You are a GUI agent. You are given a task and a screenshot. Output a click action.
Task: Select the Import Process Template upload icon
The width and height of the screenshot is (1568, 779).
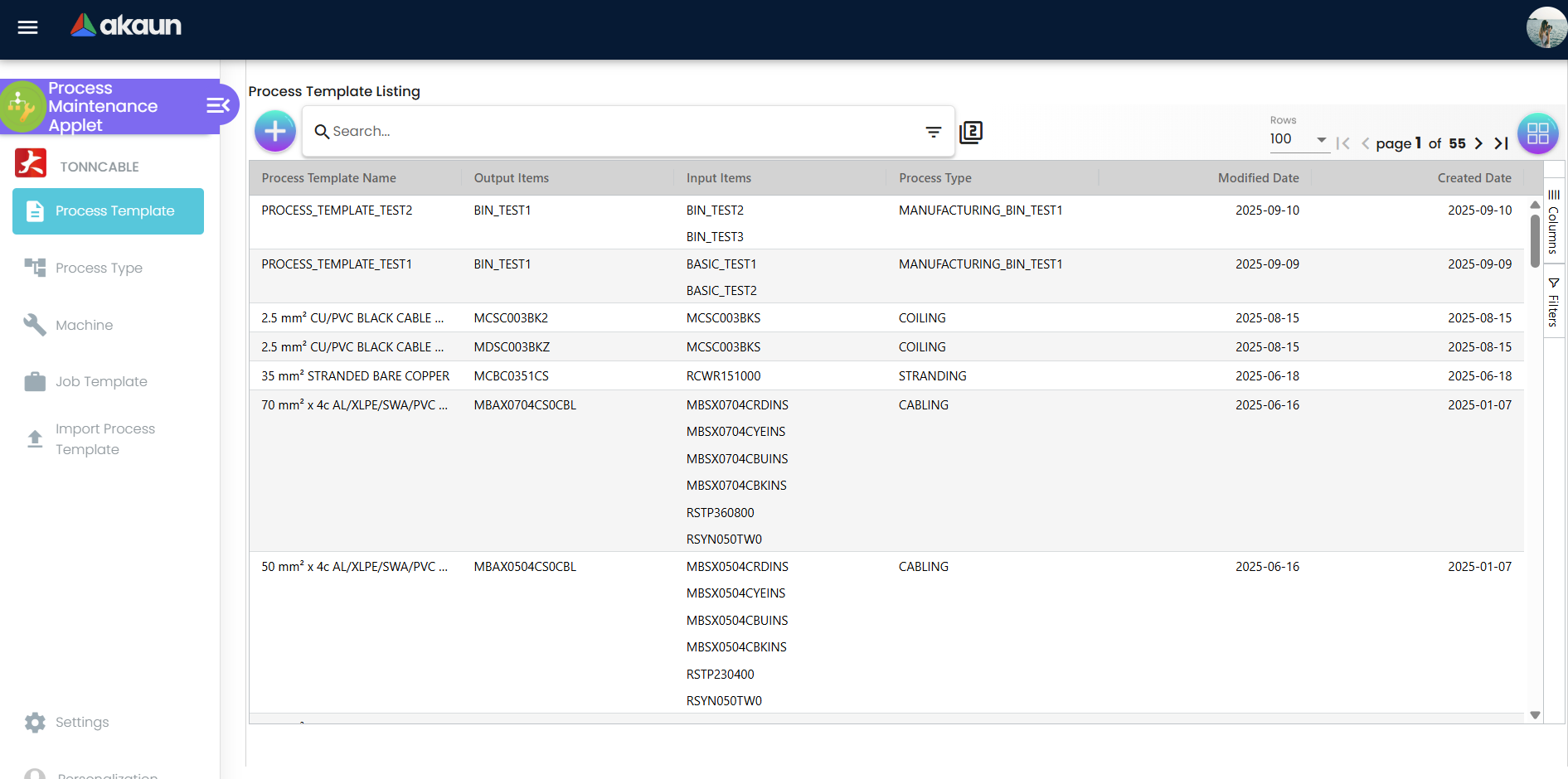[34, 438]
